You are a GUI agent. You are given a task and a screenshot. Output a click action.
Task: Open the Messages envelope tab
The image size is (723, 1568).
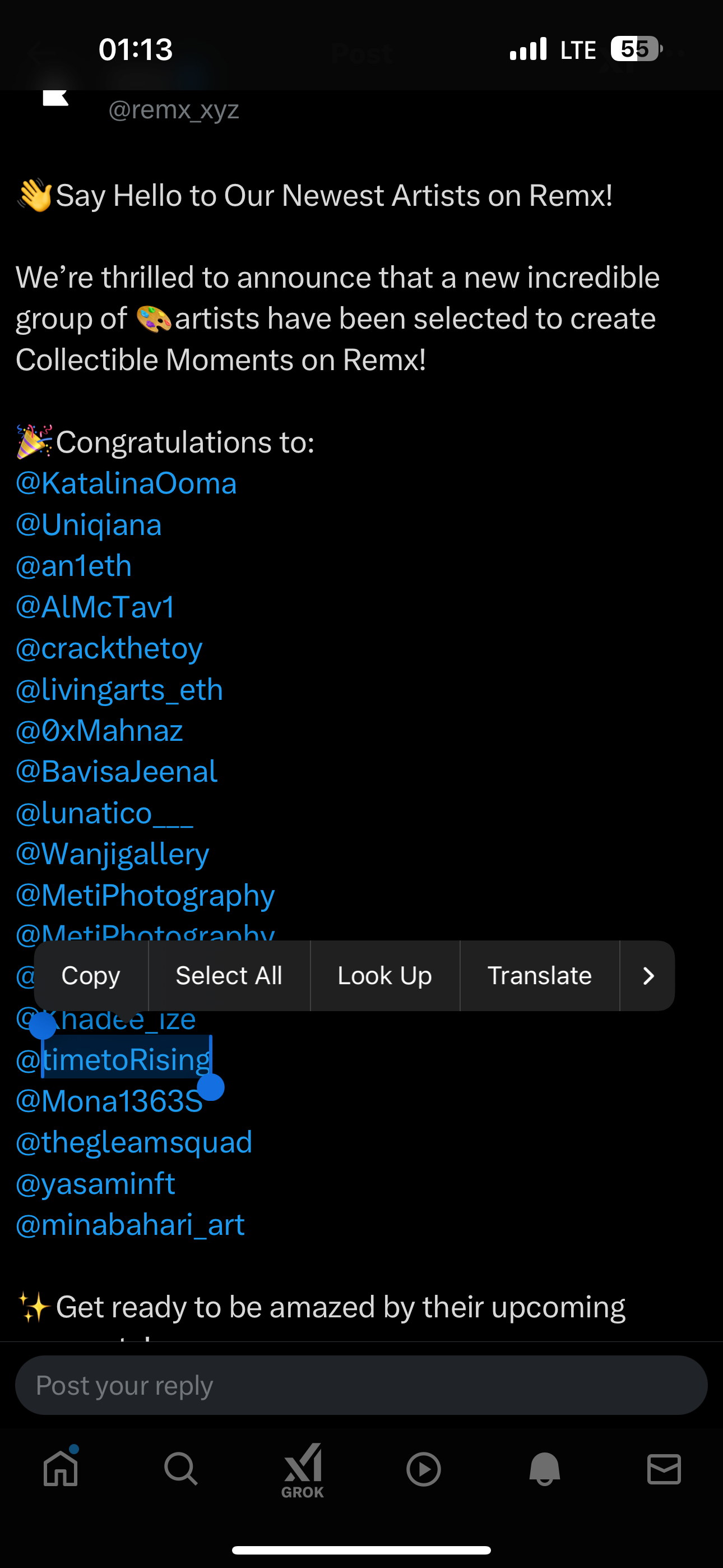664,1469
